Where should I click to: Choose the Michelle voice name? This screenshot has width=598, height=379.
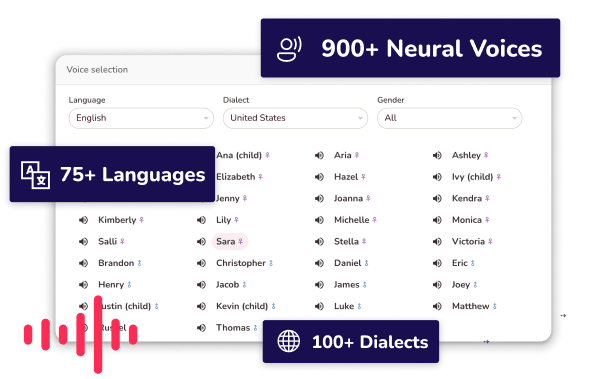point(352,220)
